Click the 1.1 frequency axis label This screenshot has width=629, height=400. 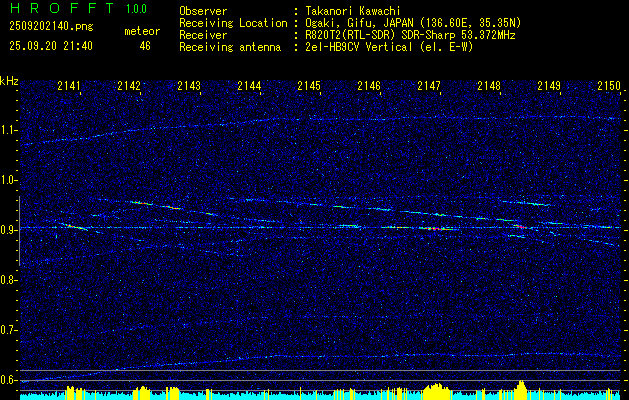pyautogui.click(x=10, y=130)
